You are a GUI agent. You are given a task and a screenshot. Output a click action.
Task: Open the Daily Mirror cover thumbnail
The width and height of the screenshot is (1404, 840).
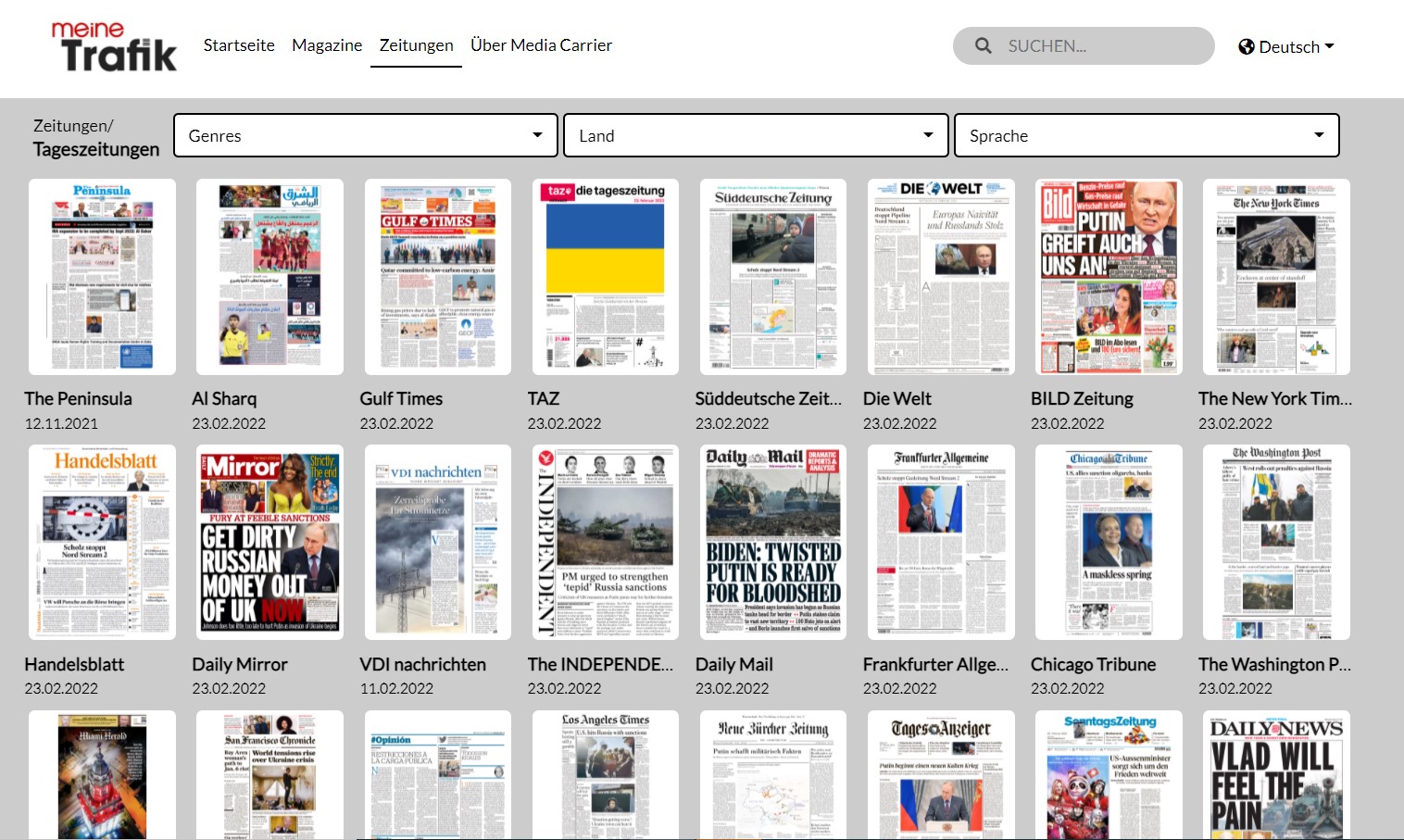pyautogui.click(x=270, y=542)
